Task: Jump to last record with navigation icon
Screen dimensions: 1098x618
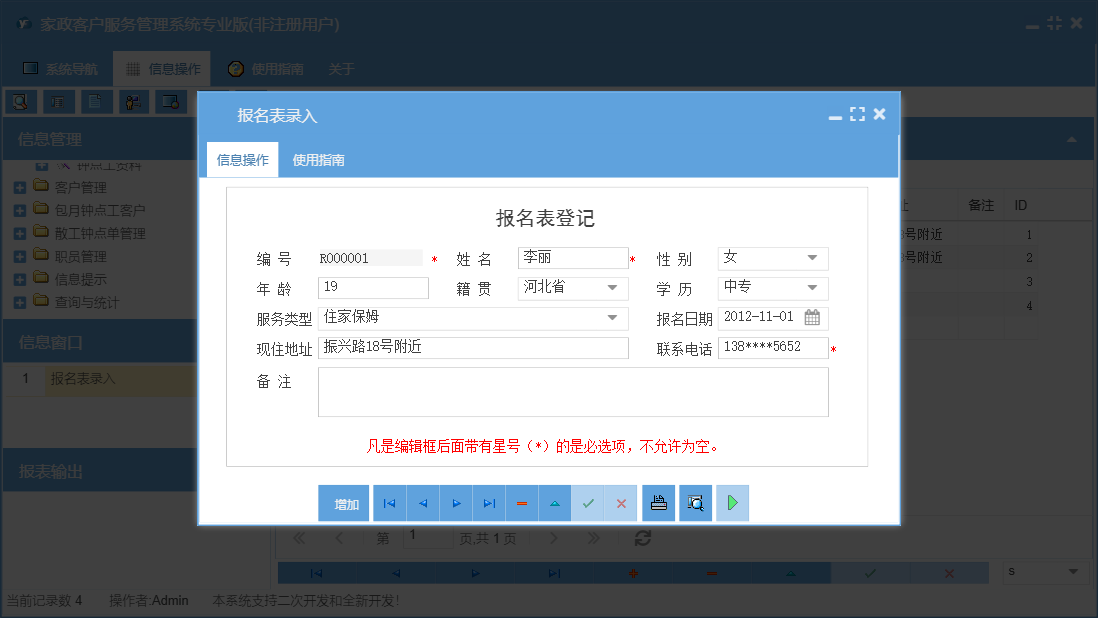Action: point(488,503)
